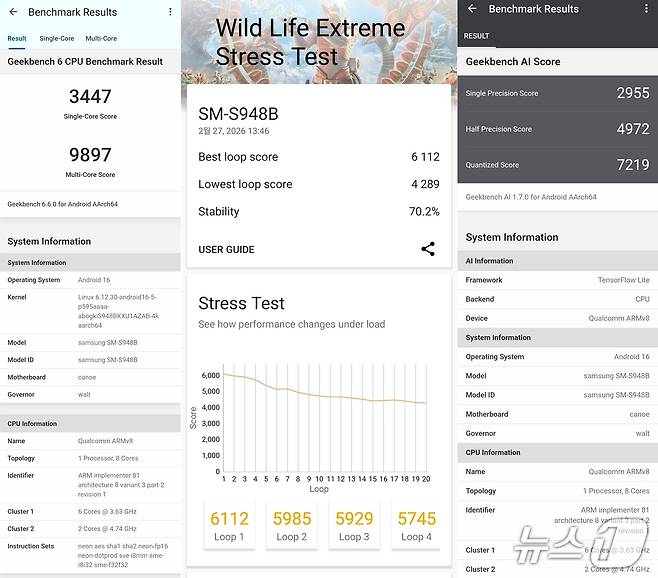Click the Stress Test section title

tap(241, 303)
